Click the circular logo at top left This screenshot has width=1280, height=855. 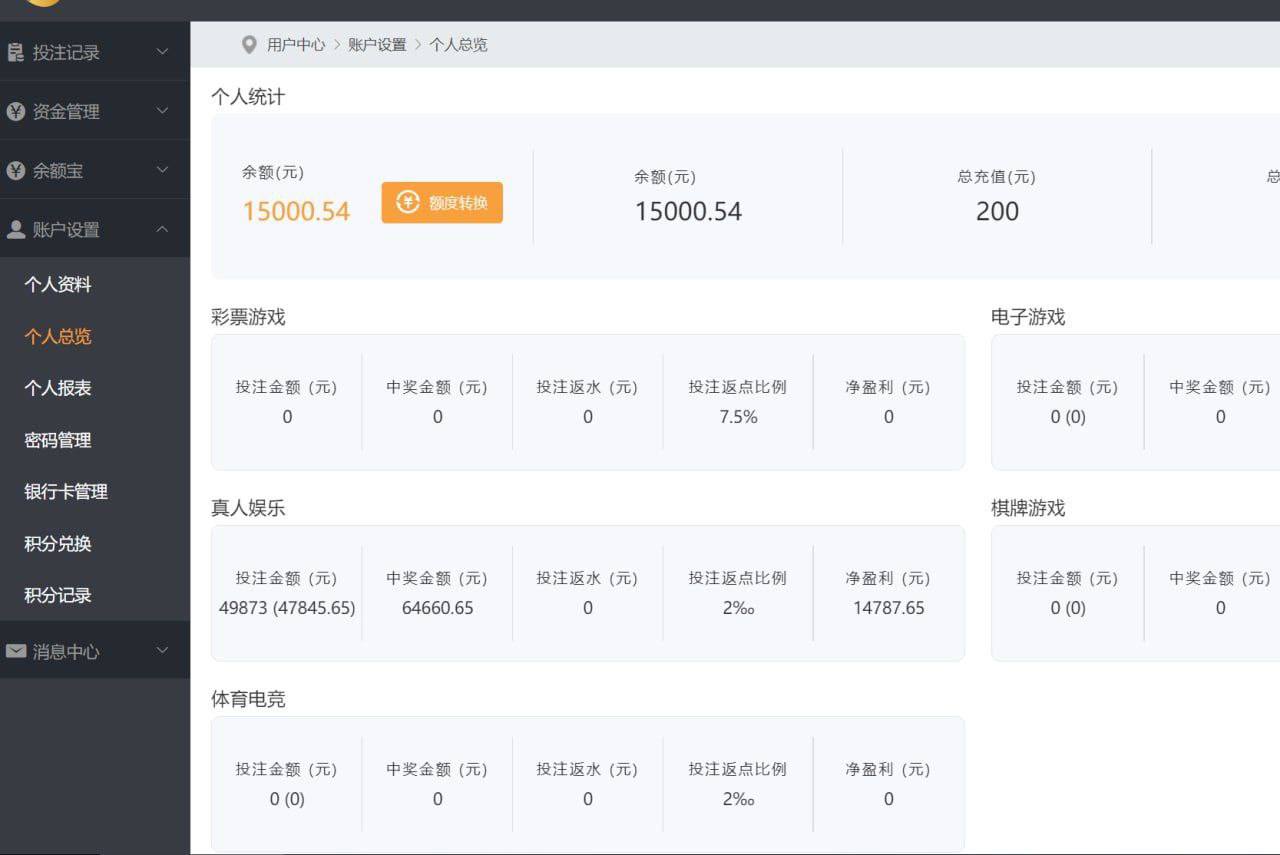point(42,5)
